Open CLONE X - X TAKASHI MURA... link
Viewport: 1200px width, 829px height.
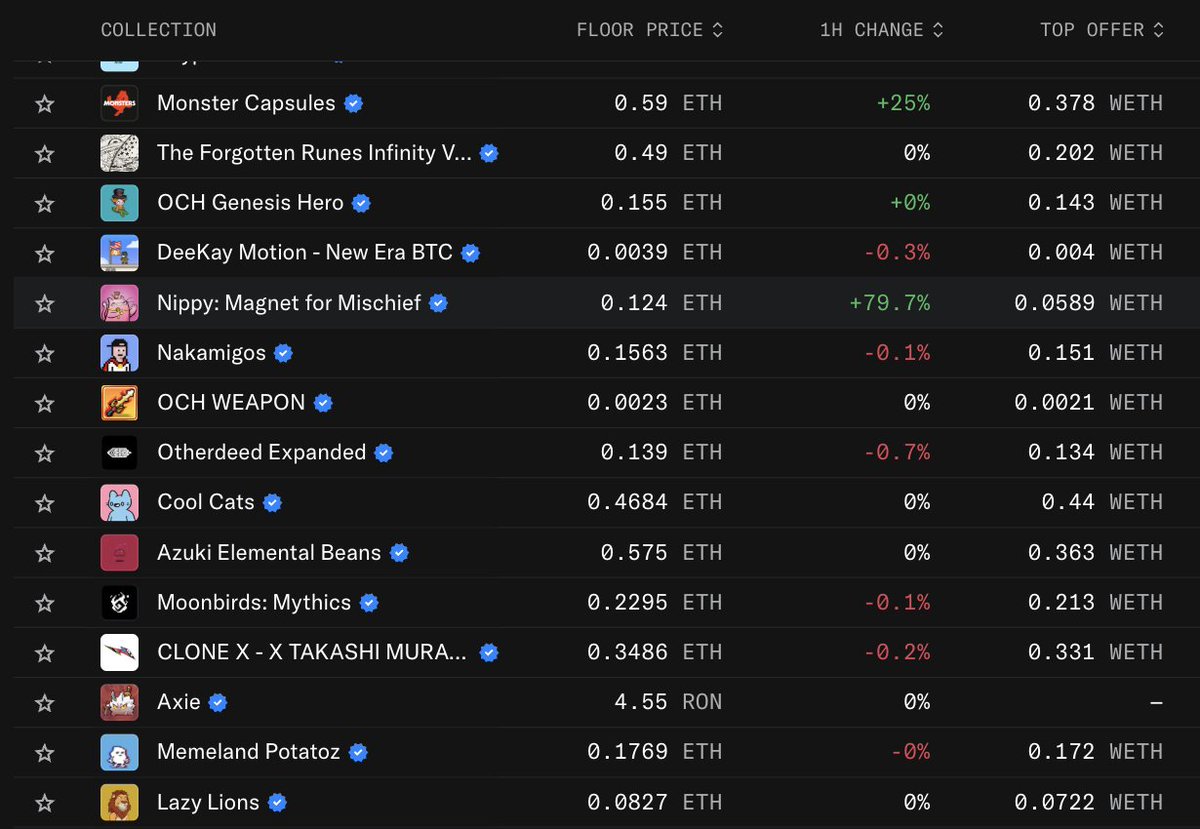pyautogui.click(x=312, y=653)
